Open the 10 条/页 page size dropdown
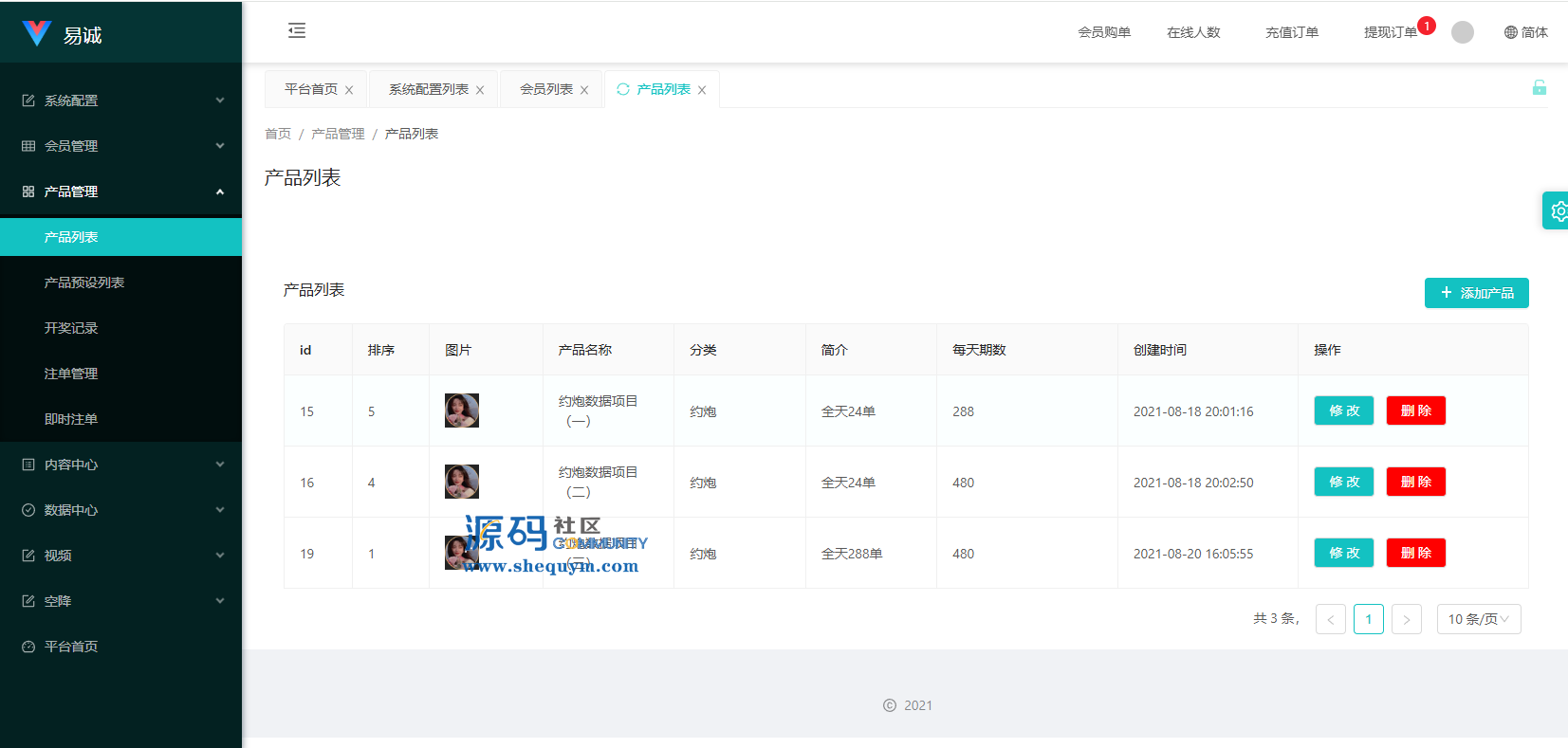This screenshot has width=1568, height=748. coord(1478,619)
